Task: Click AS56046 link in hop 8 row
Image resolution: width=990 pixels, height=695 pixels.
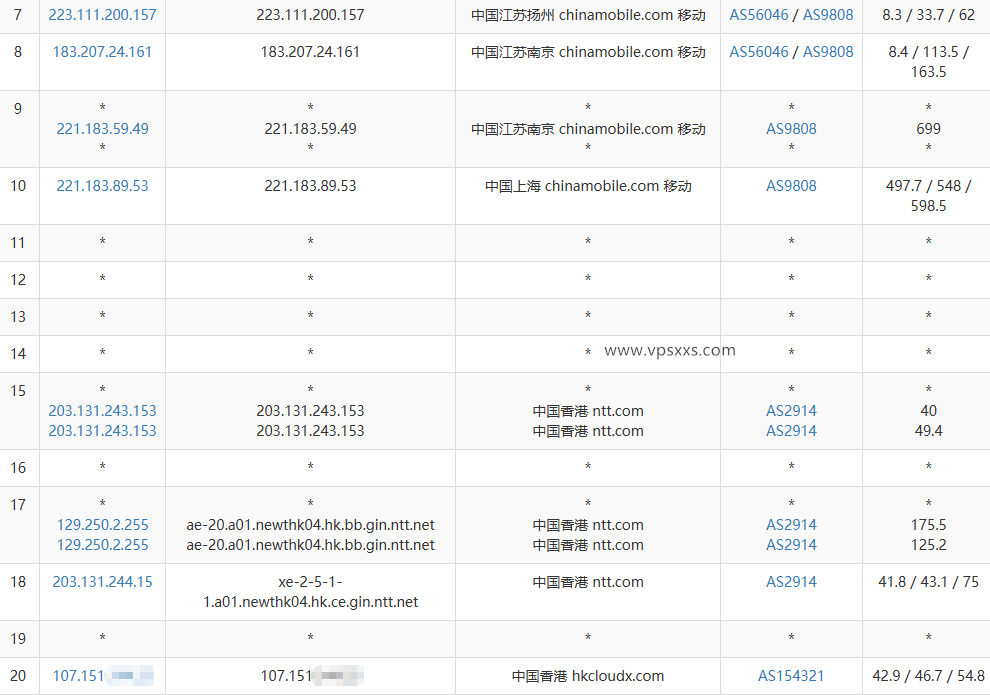Action: pos(759,52)
